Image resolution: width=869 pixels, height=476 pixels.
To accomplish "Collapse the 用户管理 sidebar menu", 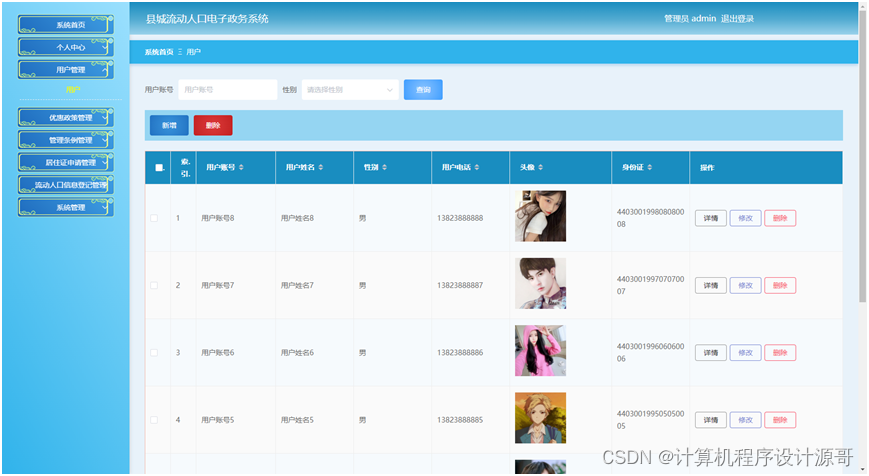I will (66, 70).
